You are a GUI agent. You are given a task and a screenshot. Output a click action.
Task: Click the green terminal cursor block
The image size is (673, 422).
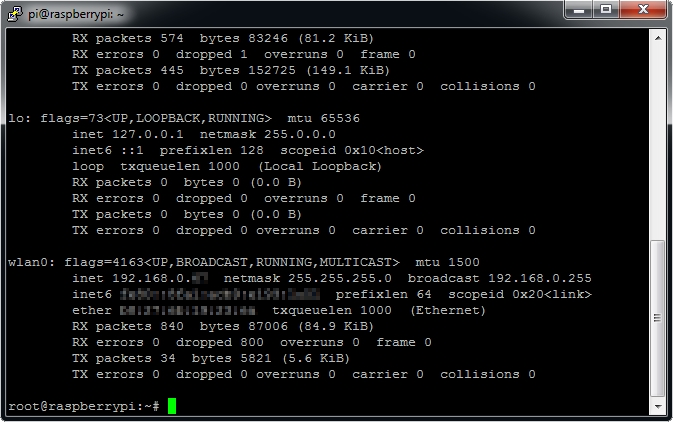[172, 406]
